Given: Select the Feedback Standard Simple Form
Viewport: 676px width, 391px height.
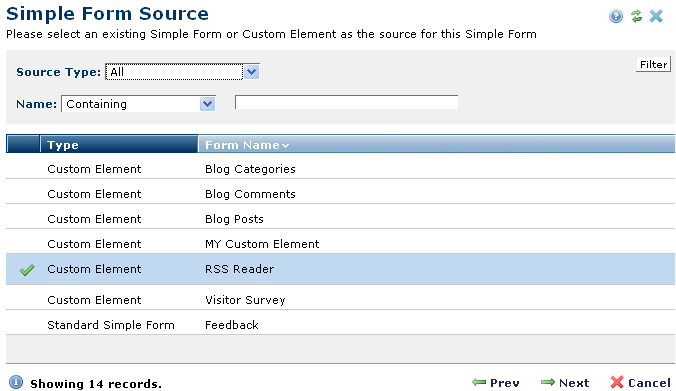Looking at the screenshot, I should (340, 325).
